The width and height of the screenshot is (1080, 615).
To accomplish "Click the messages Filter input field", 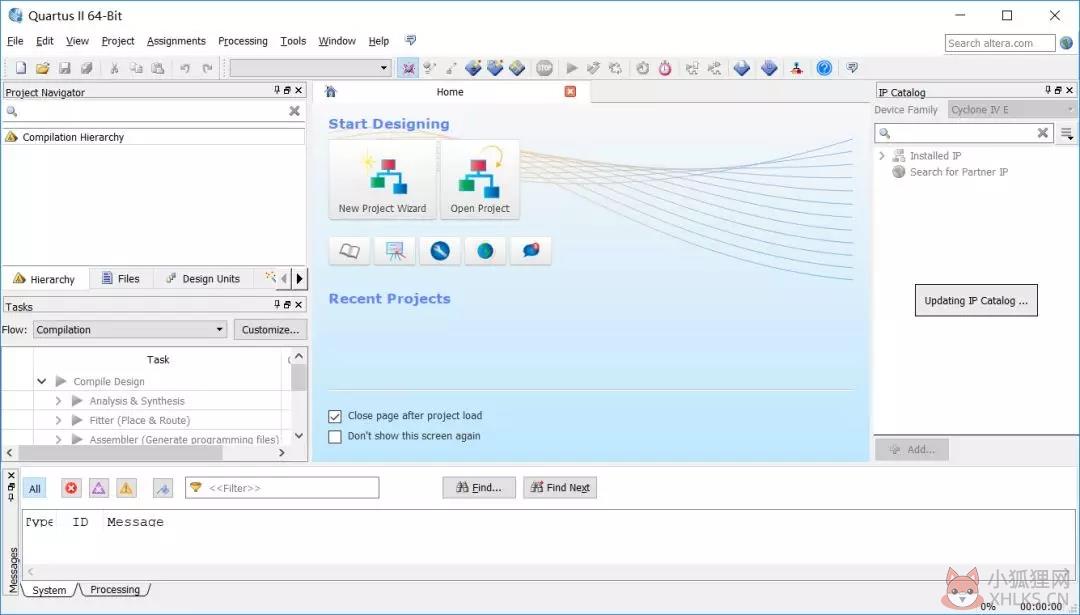I will (x=282, y=488).
